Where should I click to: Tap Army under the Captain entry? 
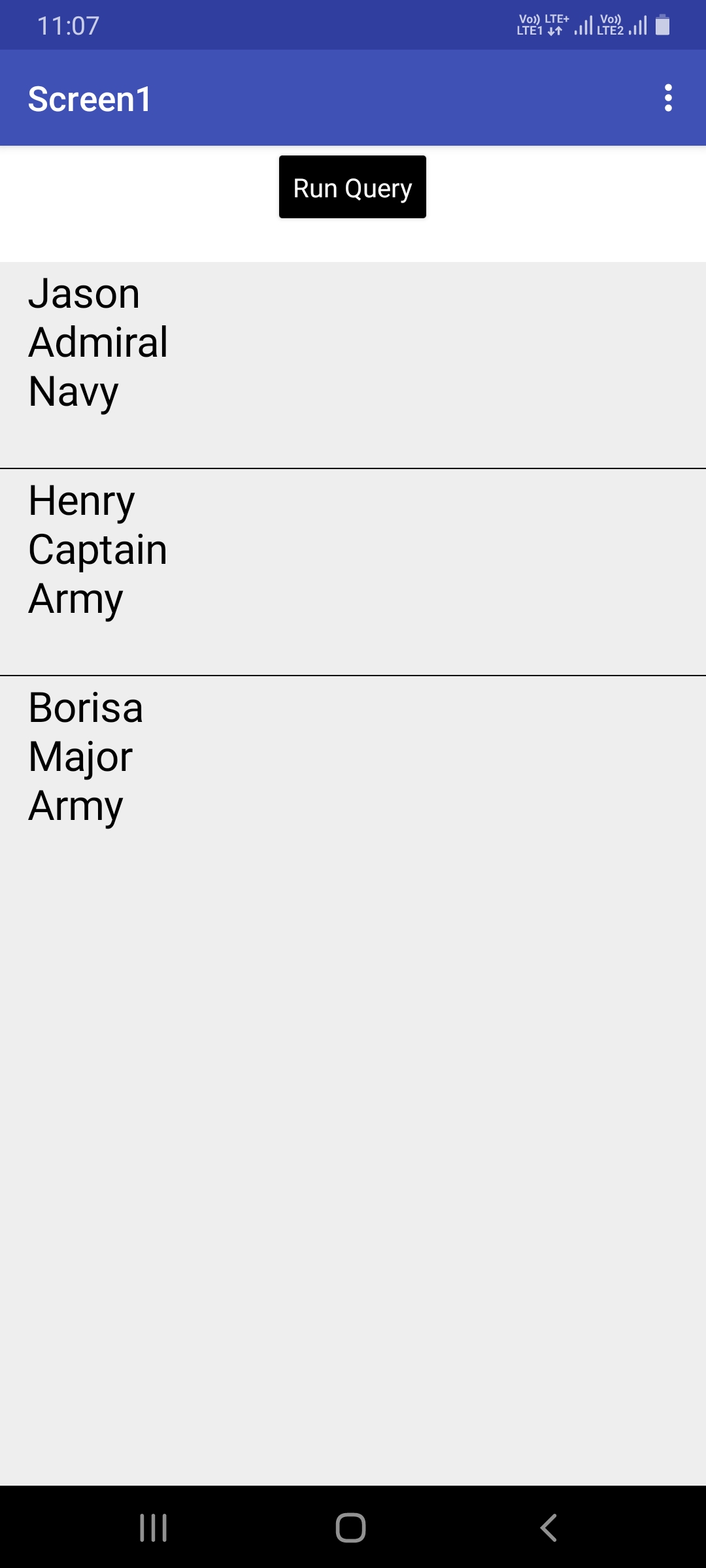[76, 599]
